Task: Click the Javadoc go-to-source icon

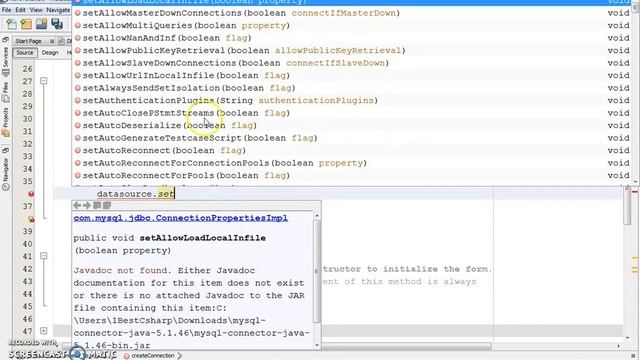Action: point(107,205)
